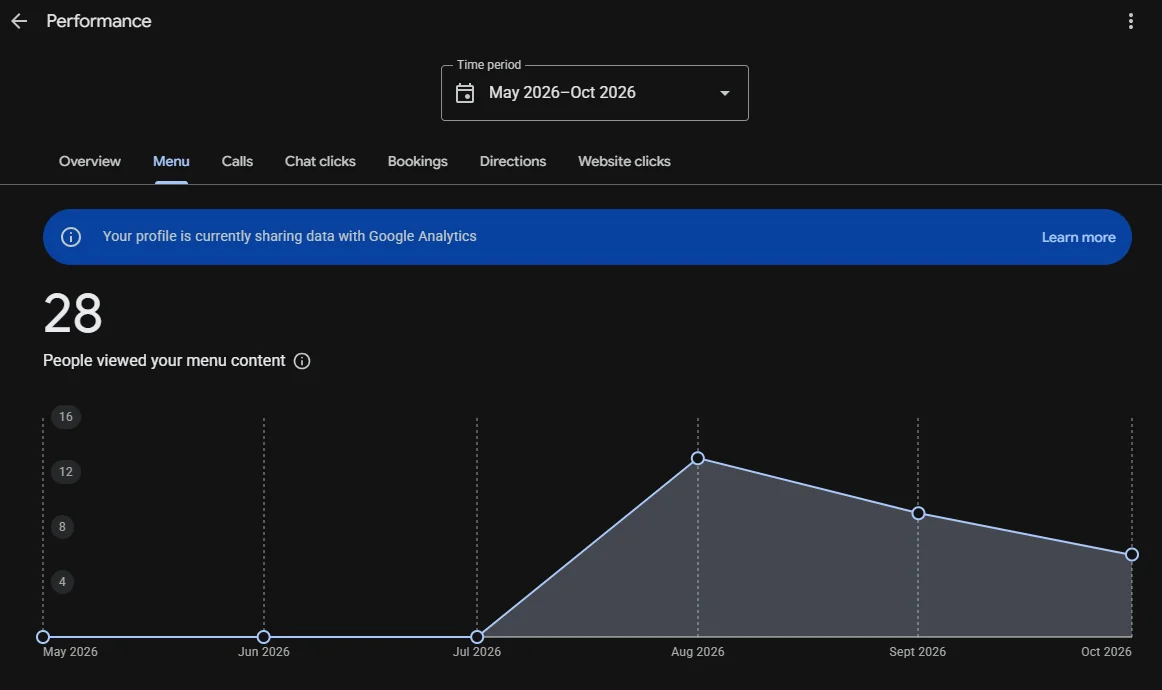
Task: Switch to the Website clicks tab
Action: (x=624, y=162)
